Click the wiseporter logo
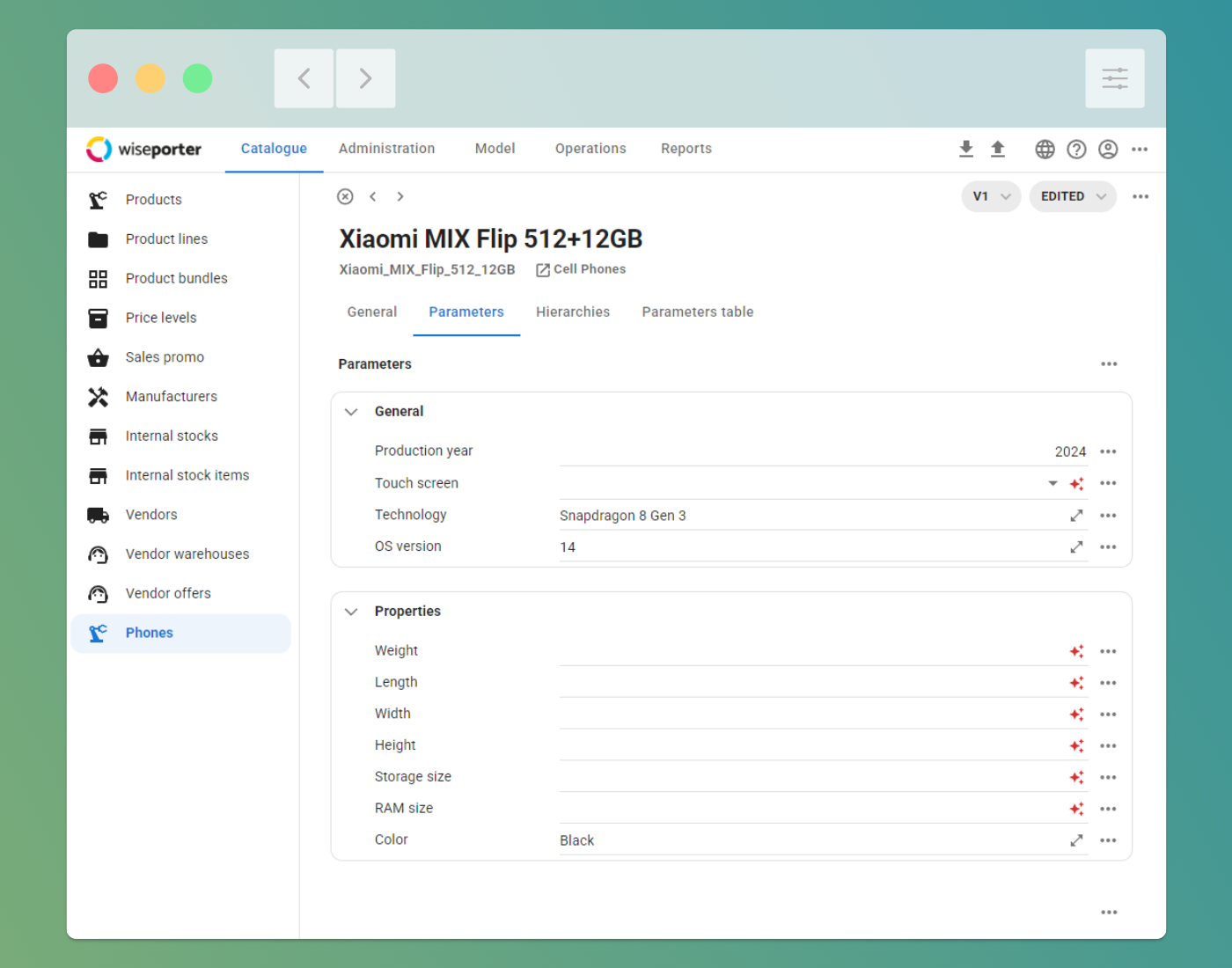This screenshot has height=968, width=1232. point(144,150)
